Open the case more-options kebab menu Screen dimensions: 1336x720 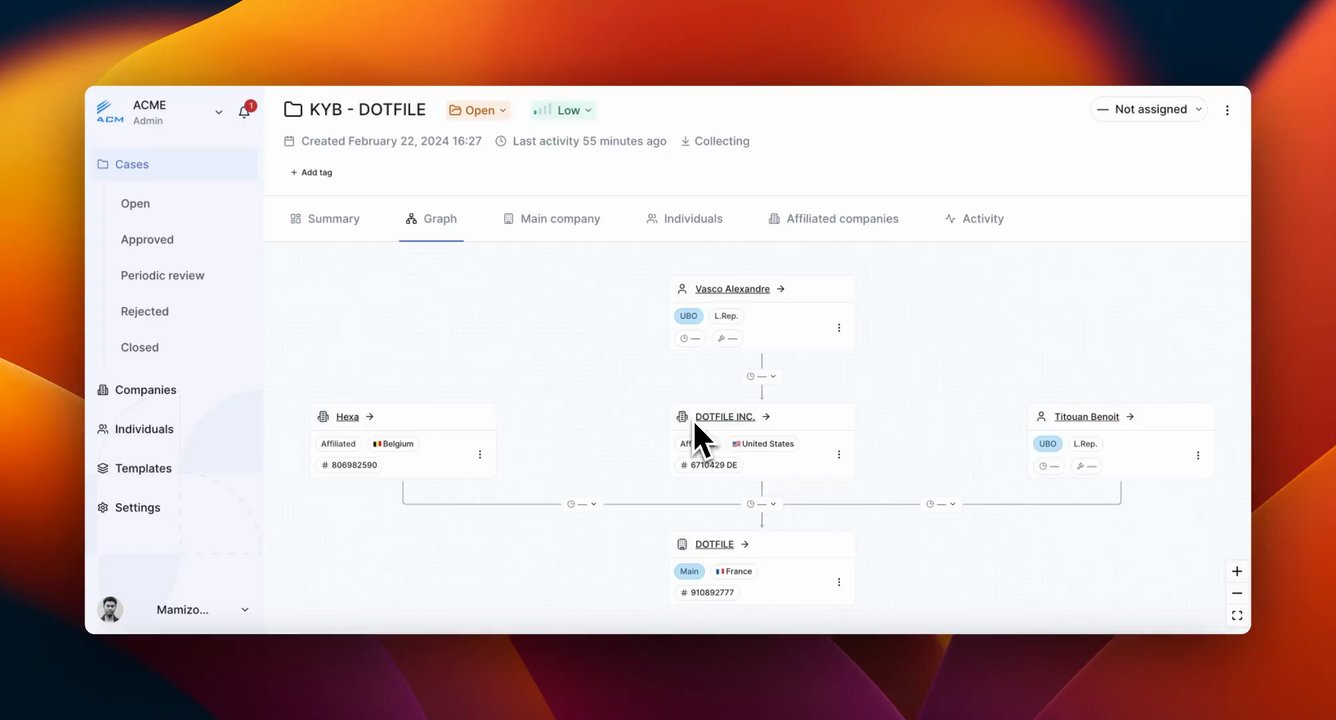pyautogui.click(x=1227, y=110)
